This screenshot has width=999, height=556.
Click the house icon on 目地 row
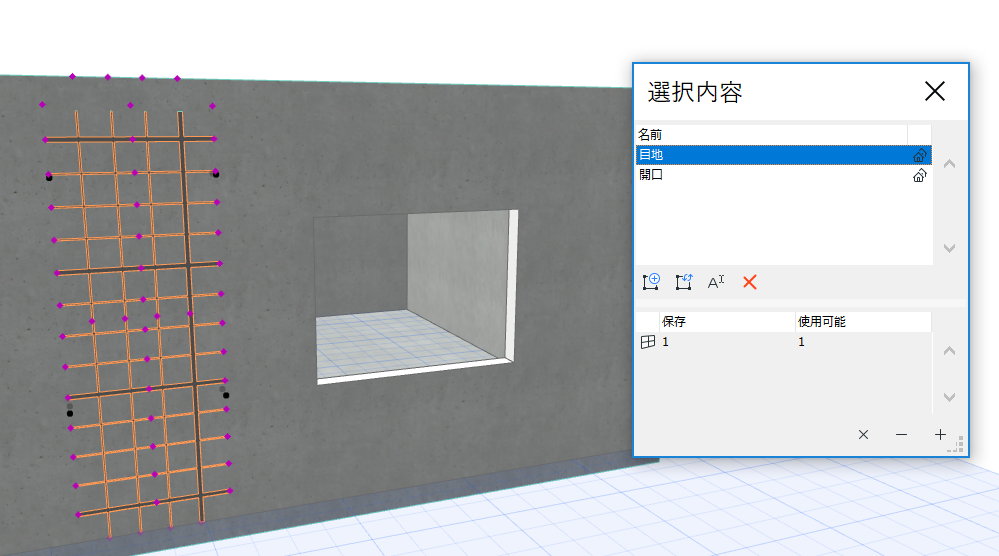tap(919, 155)
